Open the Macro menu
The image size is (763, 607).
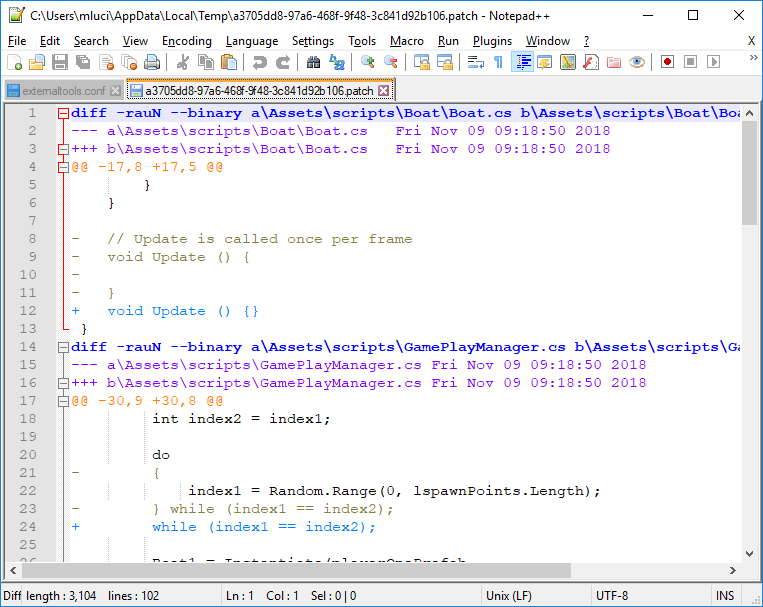click(x=407, y=41)
